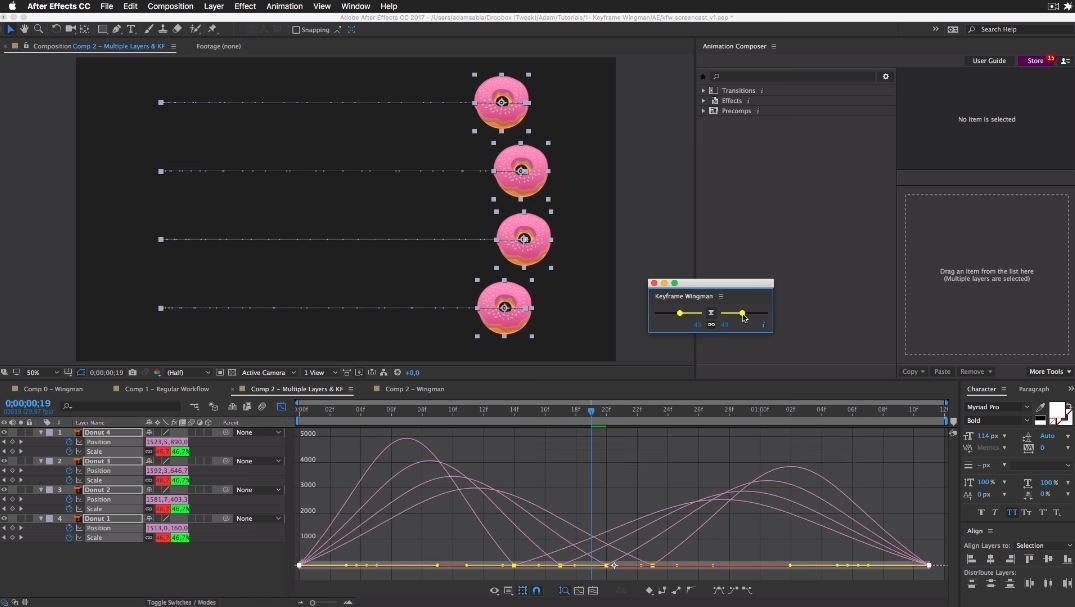Collapse the Donut 2 layer twirl arrow
This screenshot has width=1075, height=607.
click(41, 490)
